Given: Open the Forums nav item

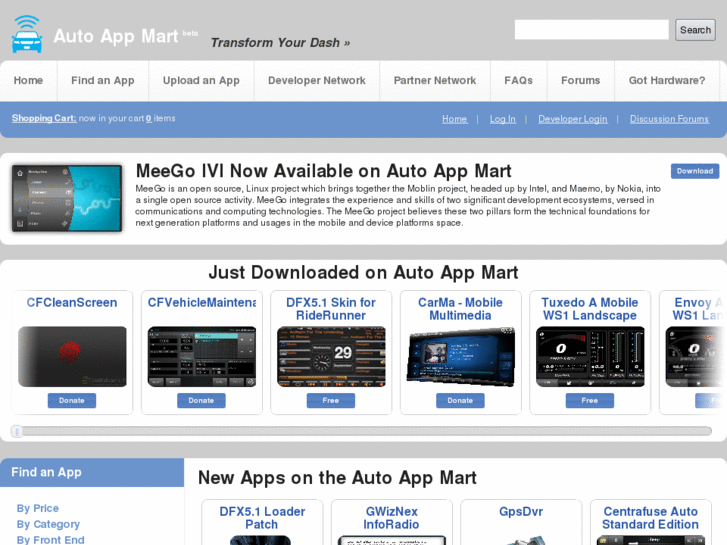Looking at the screenshot, I should [580, 81].
